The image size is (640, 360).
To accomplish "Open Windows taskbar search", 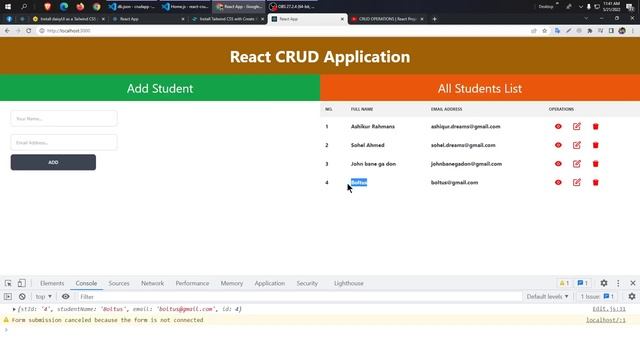I will pos(24,7).
